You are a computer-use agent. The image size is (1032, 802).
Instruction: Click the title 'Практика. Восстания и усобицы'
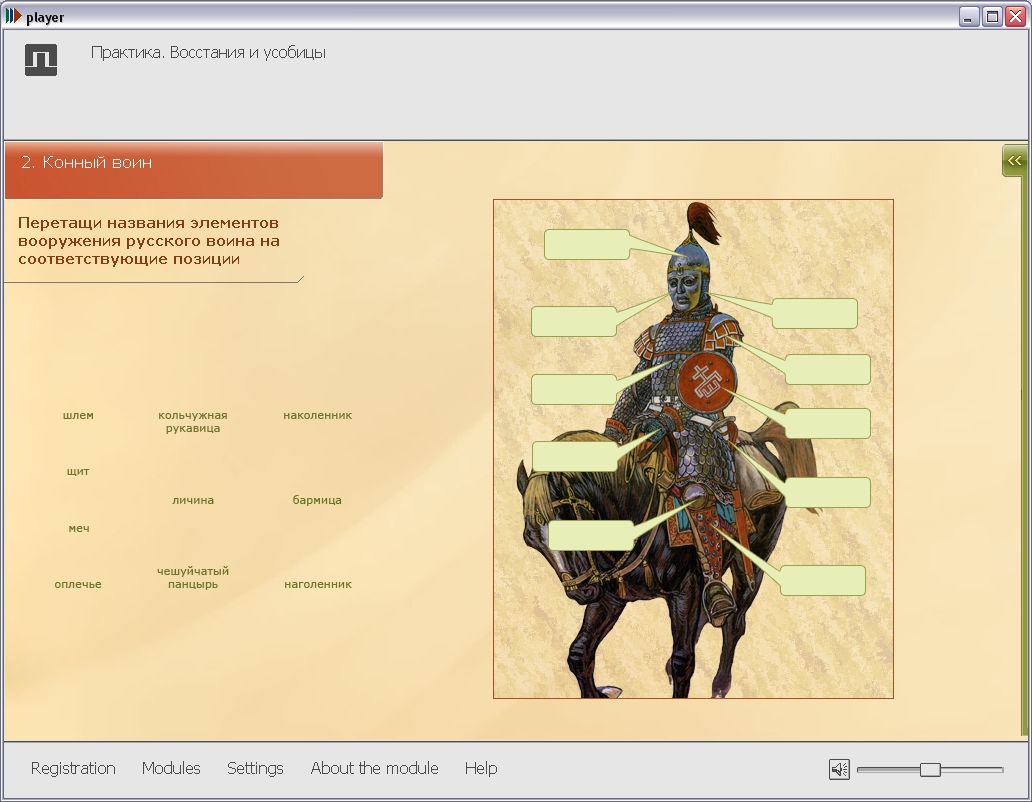point(208,53)
